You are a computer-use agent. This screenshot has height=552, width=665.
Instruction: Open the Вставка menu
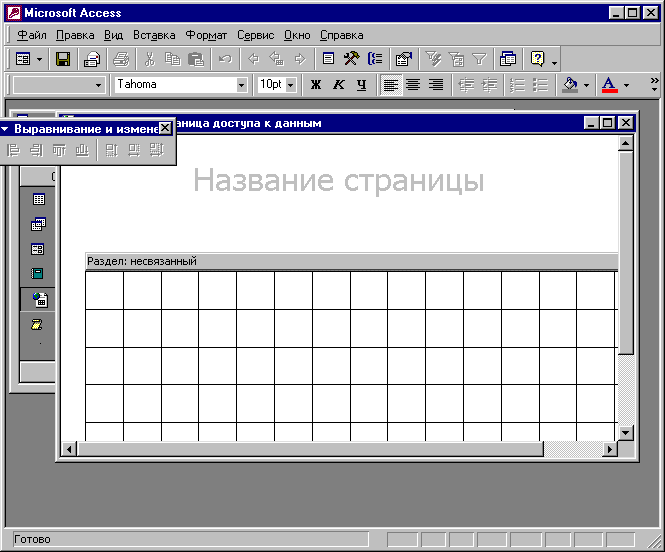click(x=154, y=35)
